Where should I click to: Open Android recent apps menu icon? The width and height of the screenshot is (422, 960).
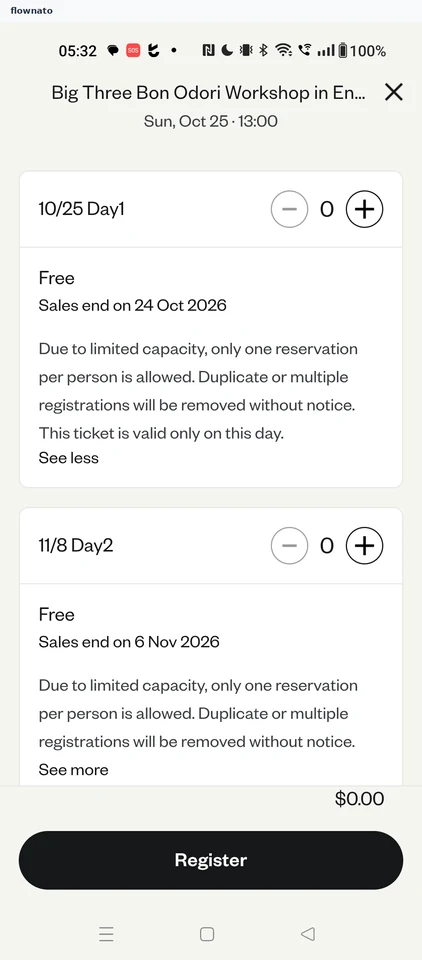point(107,934)
